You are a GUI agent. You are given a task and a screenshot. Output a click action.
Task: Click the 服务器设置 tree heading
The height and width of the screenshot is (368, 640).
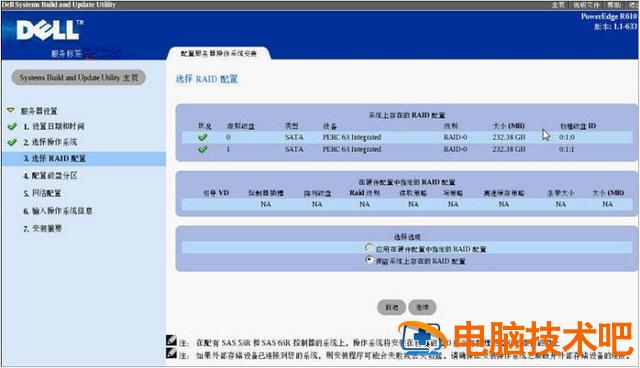(x=39, y=111)
